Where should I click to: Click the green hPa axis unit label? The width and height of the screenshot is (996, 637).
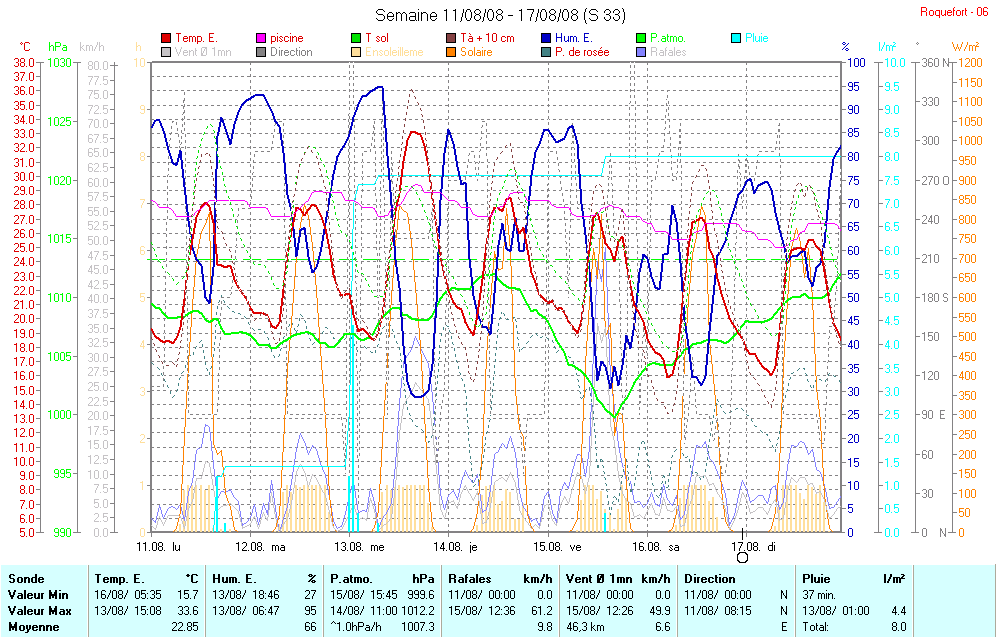point(58,47)
